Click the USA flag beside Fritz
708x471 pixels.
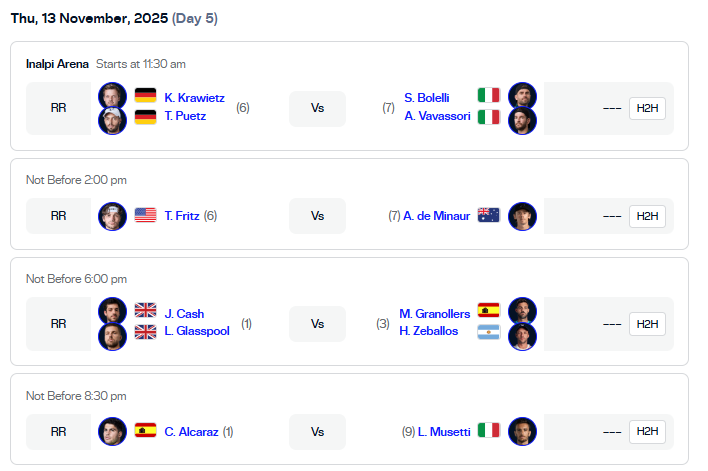146,215
